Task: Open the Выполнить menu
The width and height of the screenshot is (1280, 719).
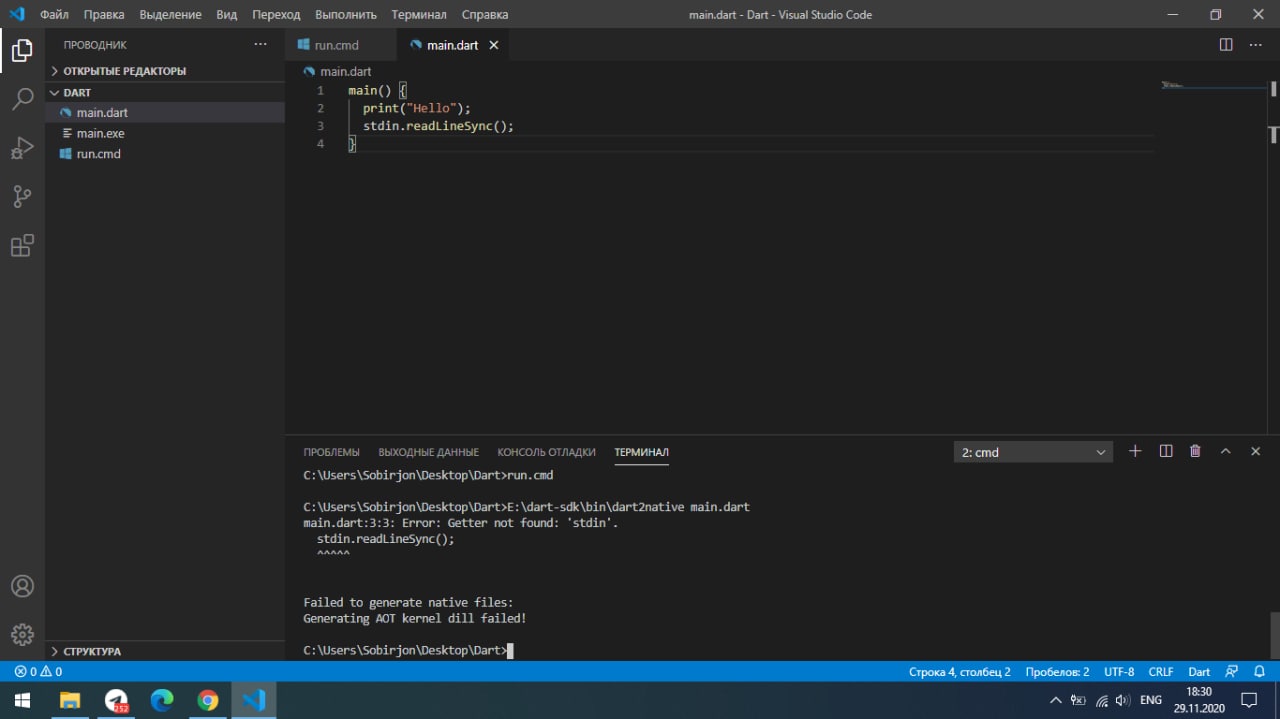Action: click(346, 15)
